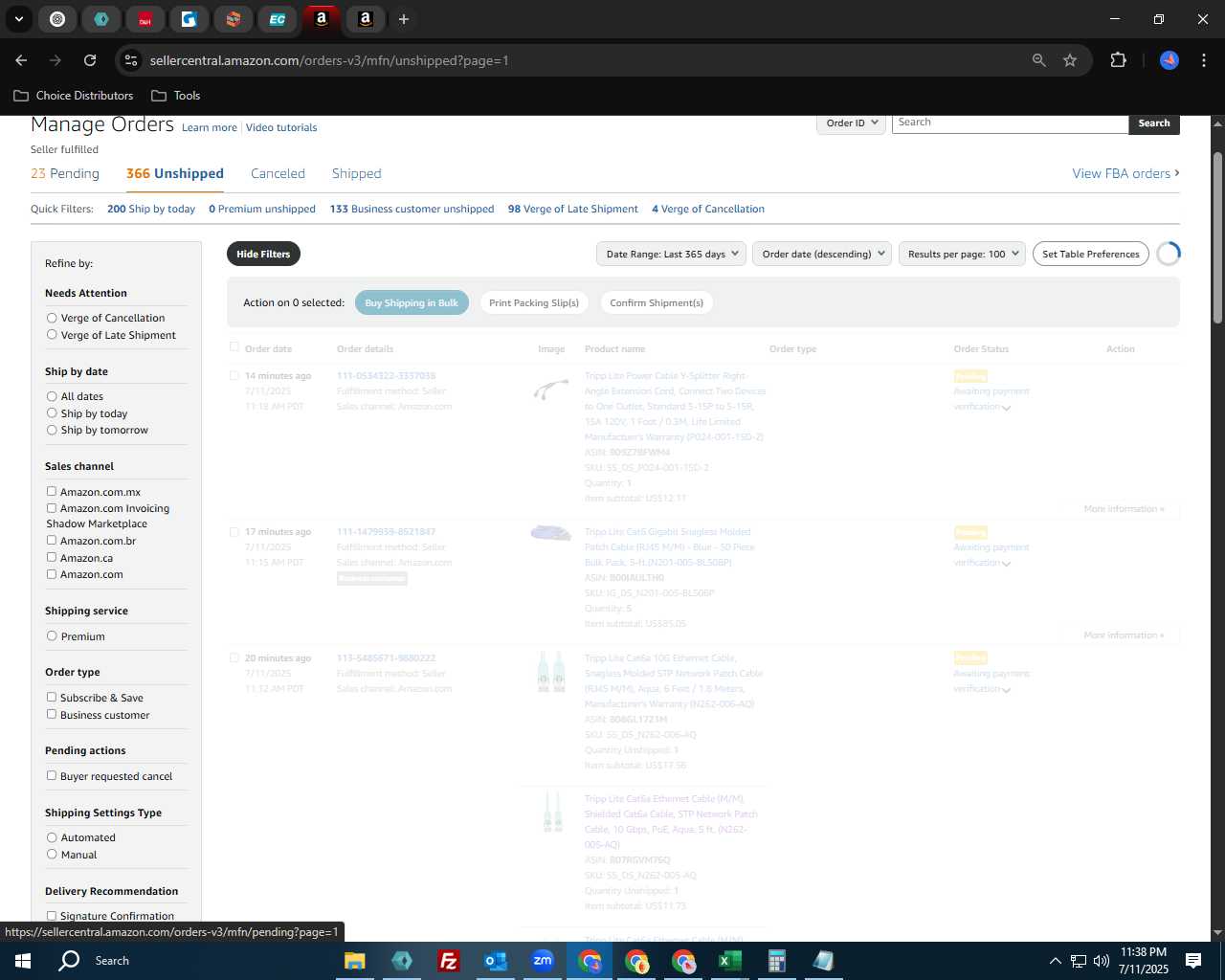Select the Unshipped orders tab
The height and width of the screenshot is (980, 1225).
[175, 173]
